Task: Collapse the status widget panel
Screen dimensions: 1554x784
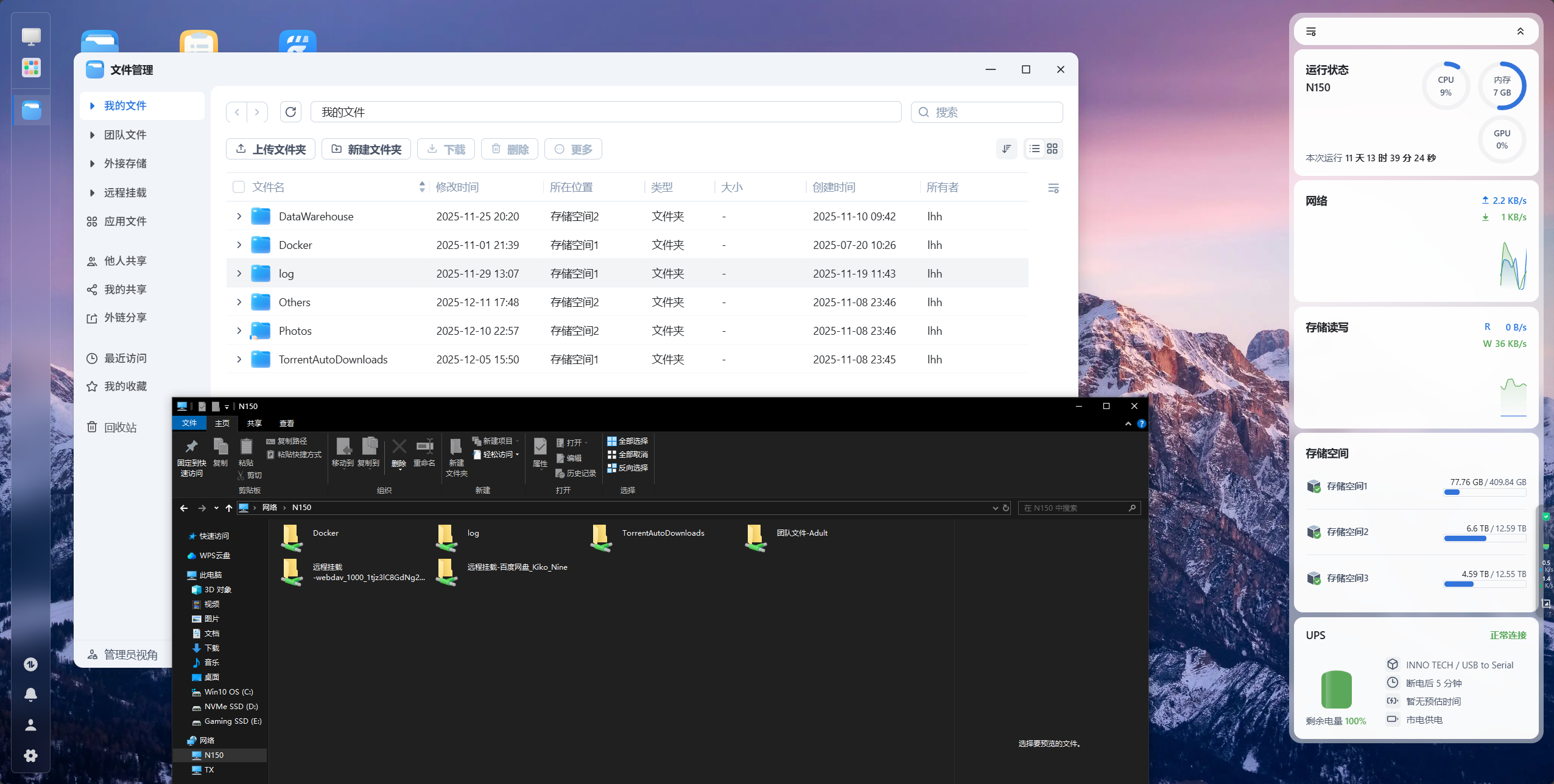Action: [1520, 32]
